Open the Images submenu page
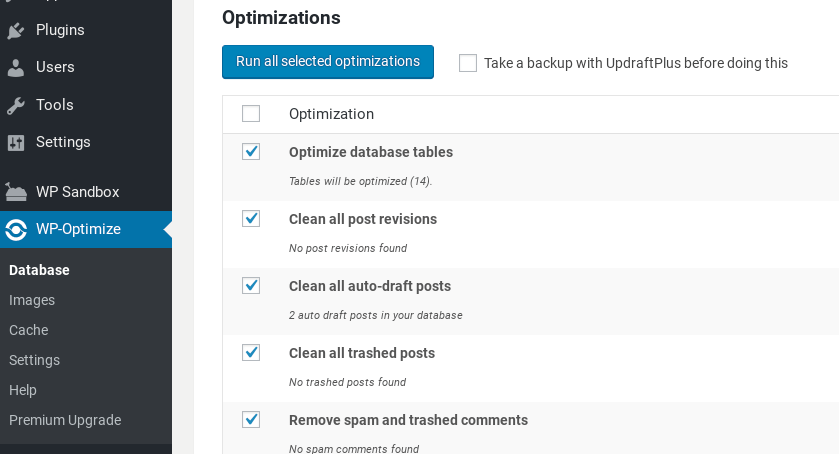The image size is (839, 454). tap(32, 300)
